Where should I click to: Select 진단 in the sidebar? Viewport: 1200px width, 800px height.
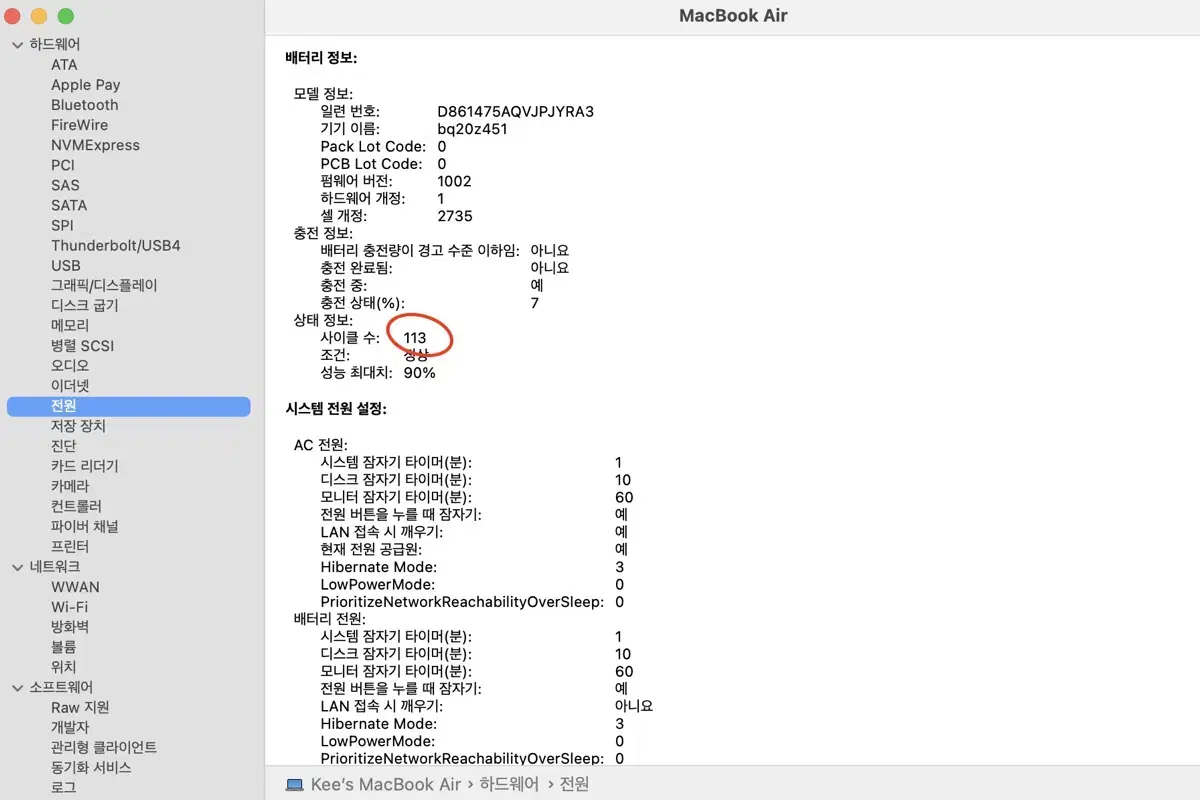click(63, 446)
